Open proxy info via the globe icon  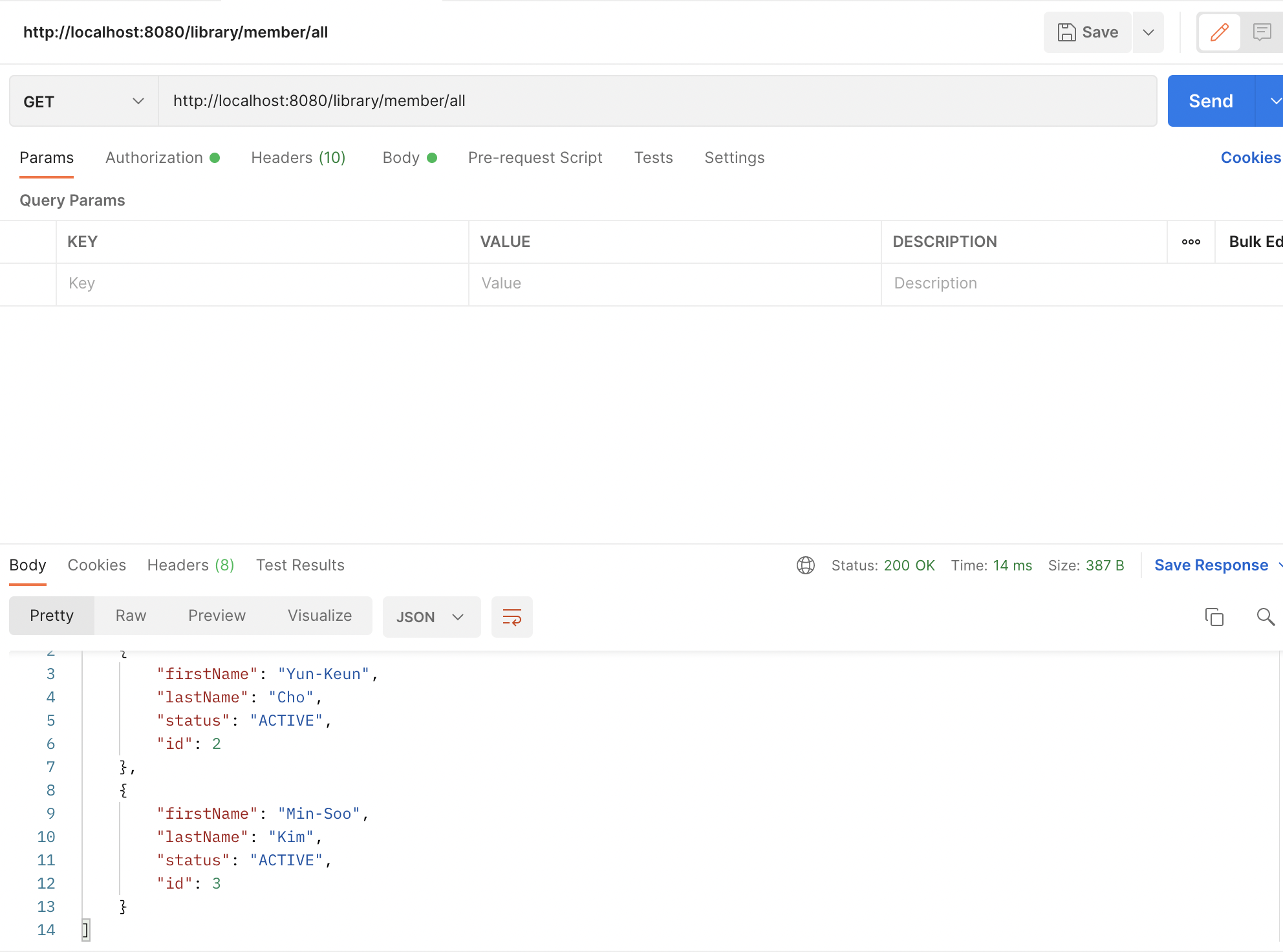click(x=805, y=565)
